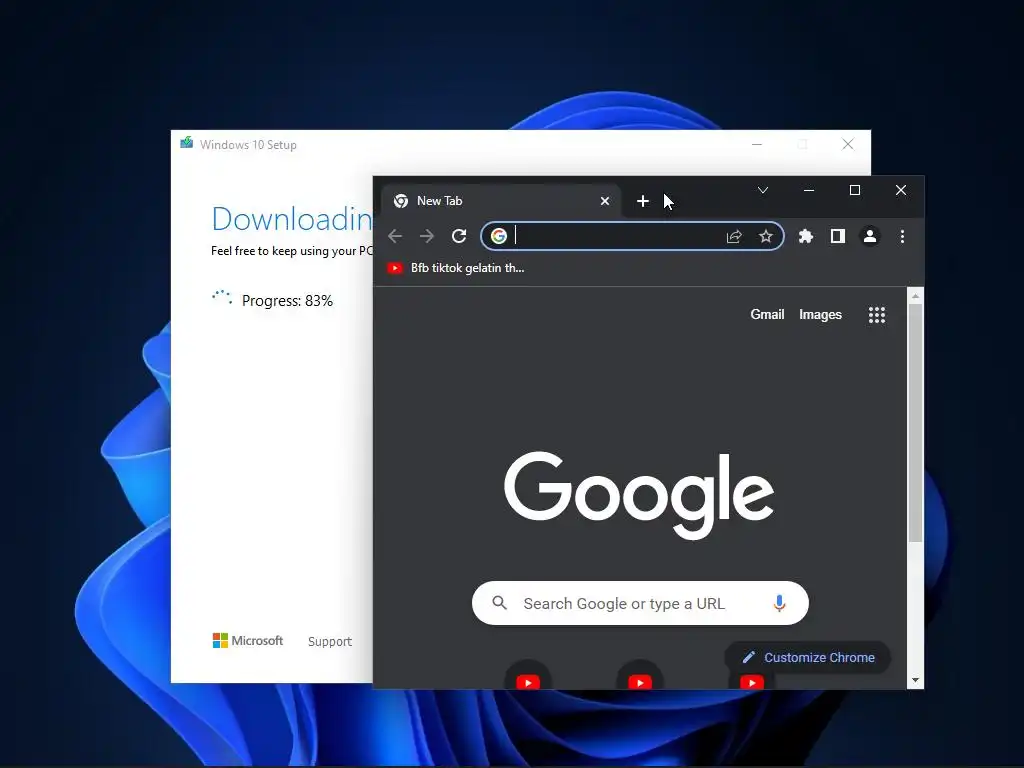
Task: Open Chrome three-dot menu
Action: pos(903,236)
